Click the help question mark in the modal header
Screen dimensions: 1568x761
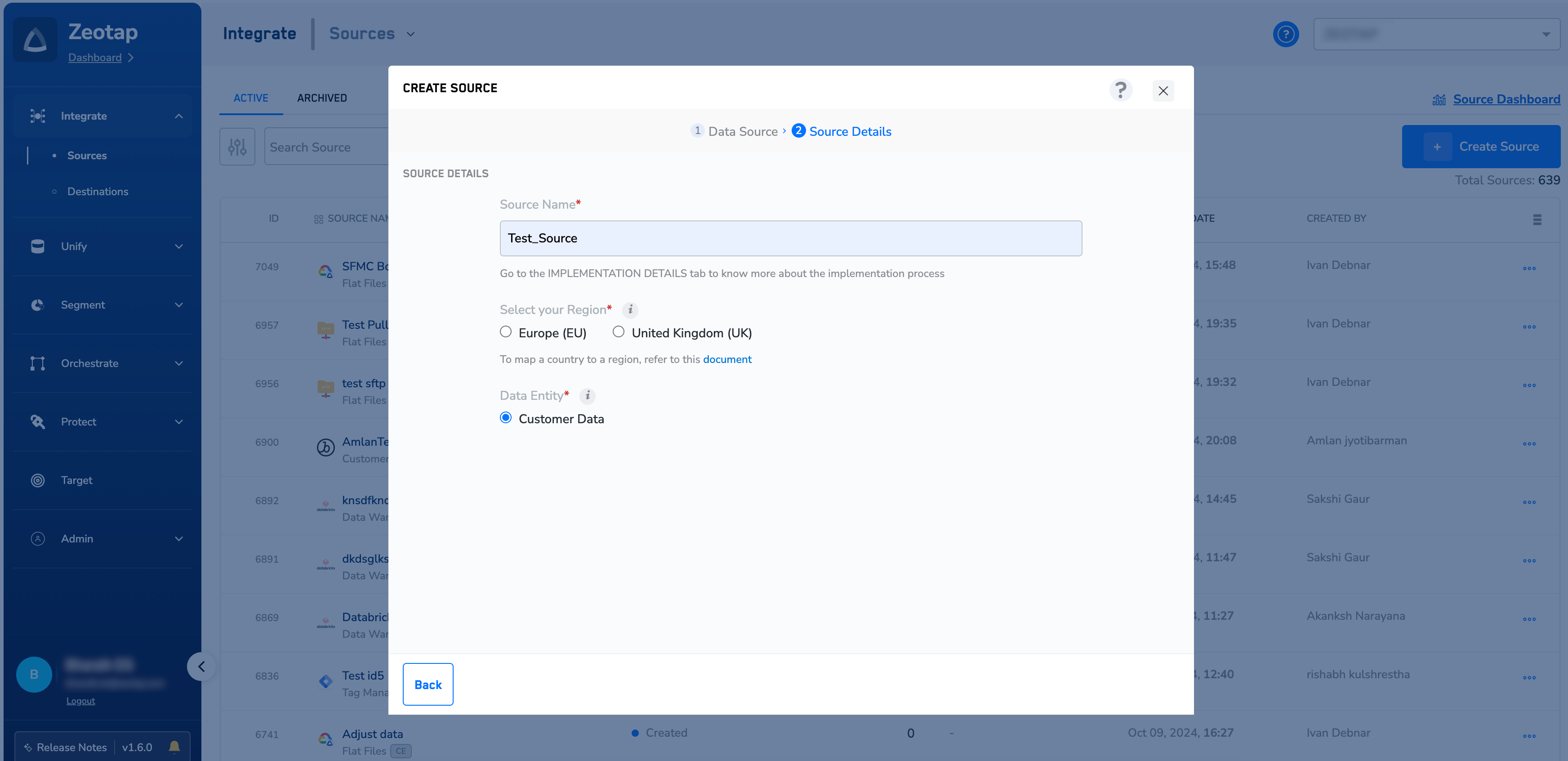pos(1120,90)
